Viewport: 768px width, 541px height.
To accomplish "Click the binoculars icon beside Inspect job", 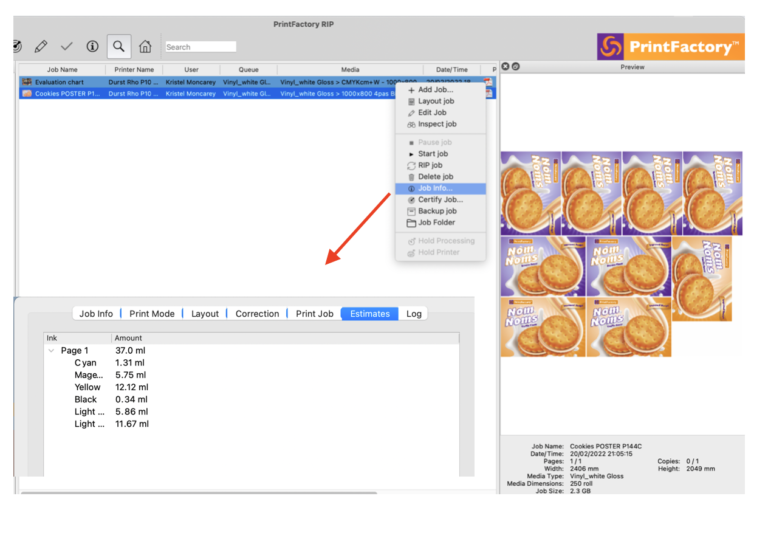I will (x=411, y=125).
